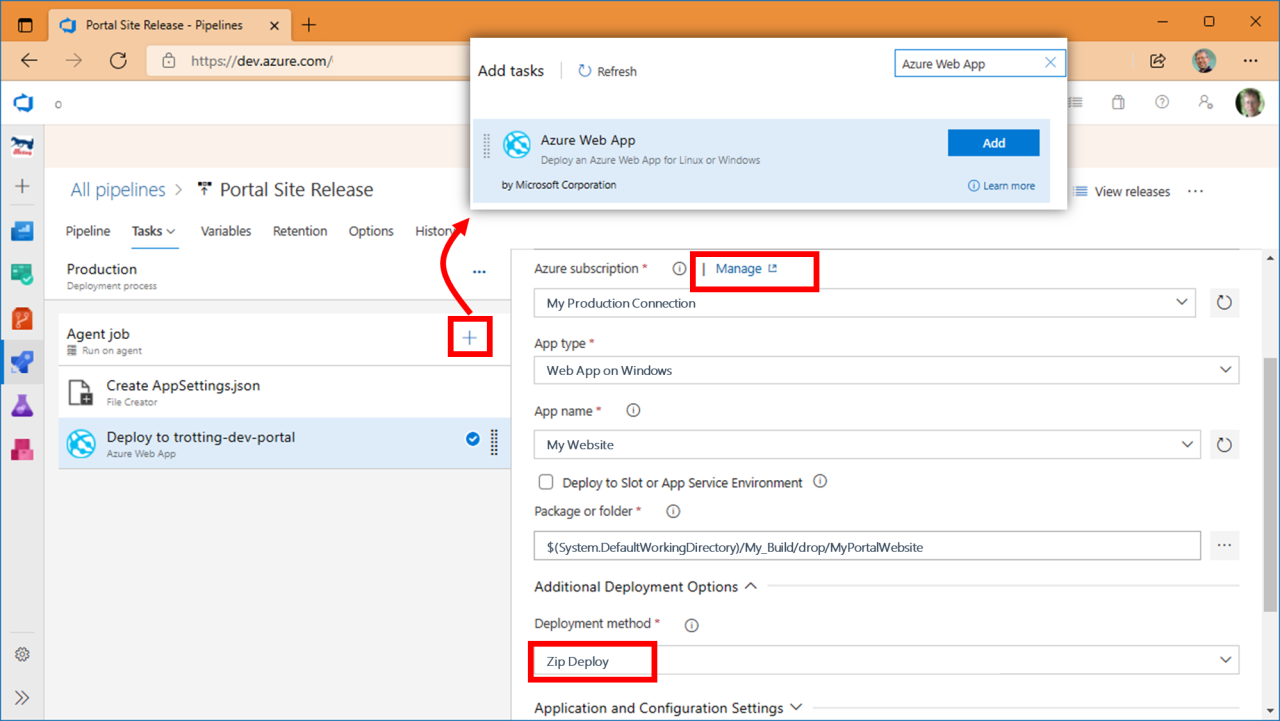
Task: Open the project icon atop the sidebar
Action: click(22, 147)
